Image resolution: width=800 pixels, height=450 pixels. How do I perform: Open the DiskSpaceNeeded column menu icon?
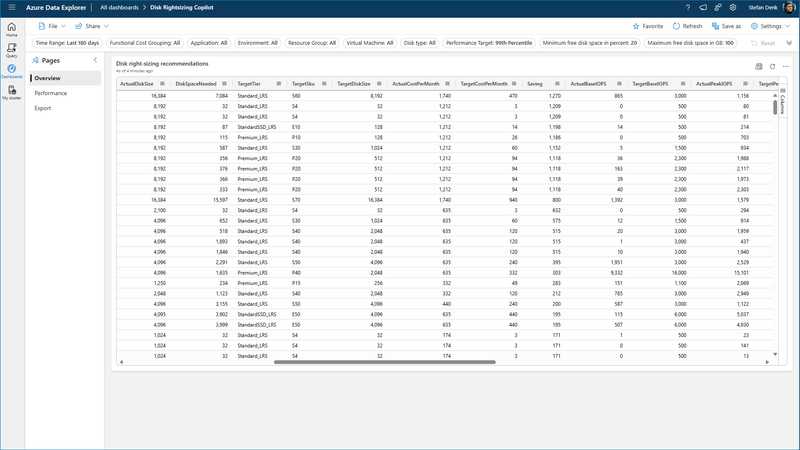(x=224, y=84)
